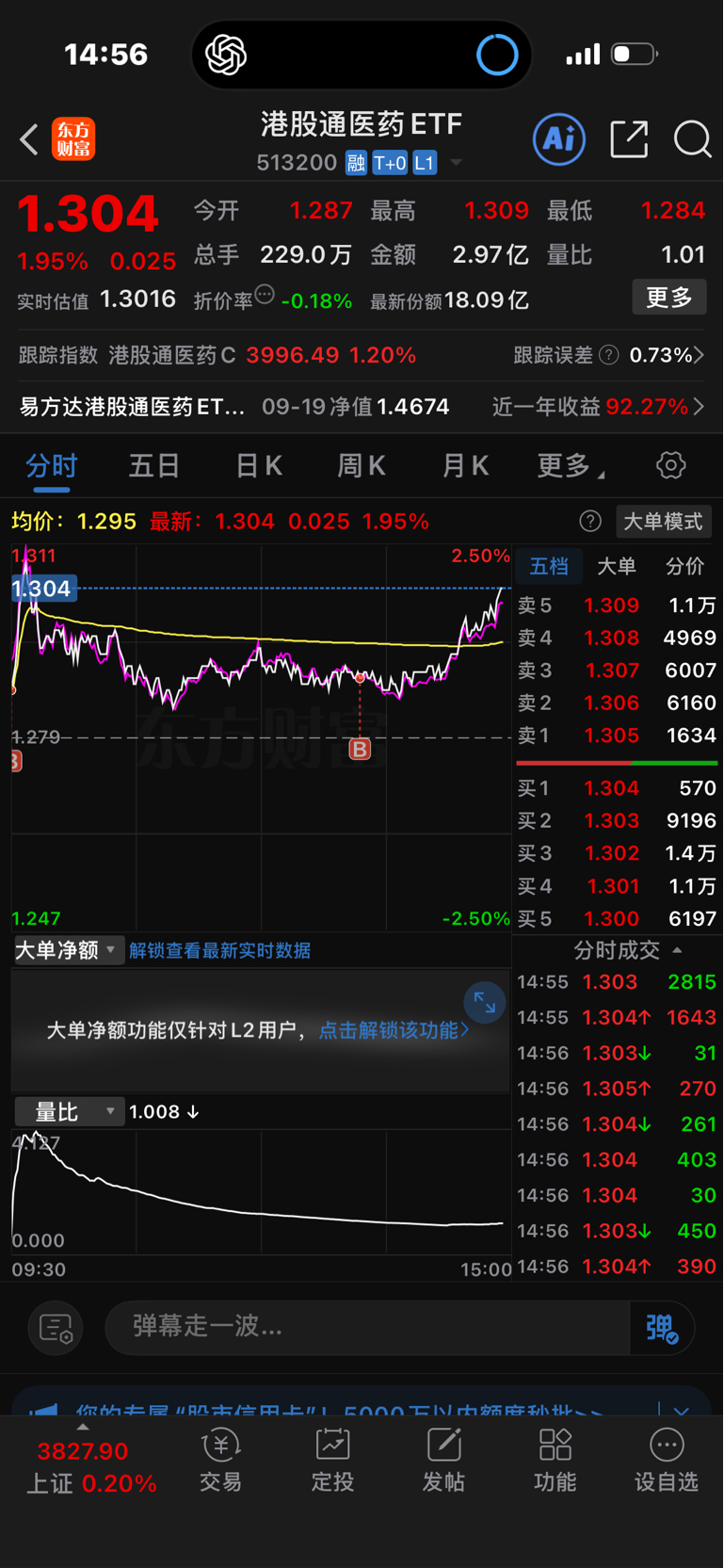Tap the ad banner megaphone icon
This screenshot has width=724, height=1568.
43,1409
